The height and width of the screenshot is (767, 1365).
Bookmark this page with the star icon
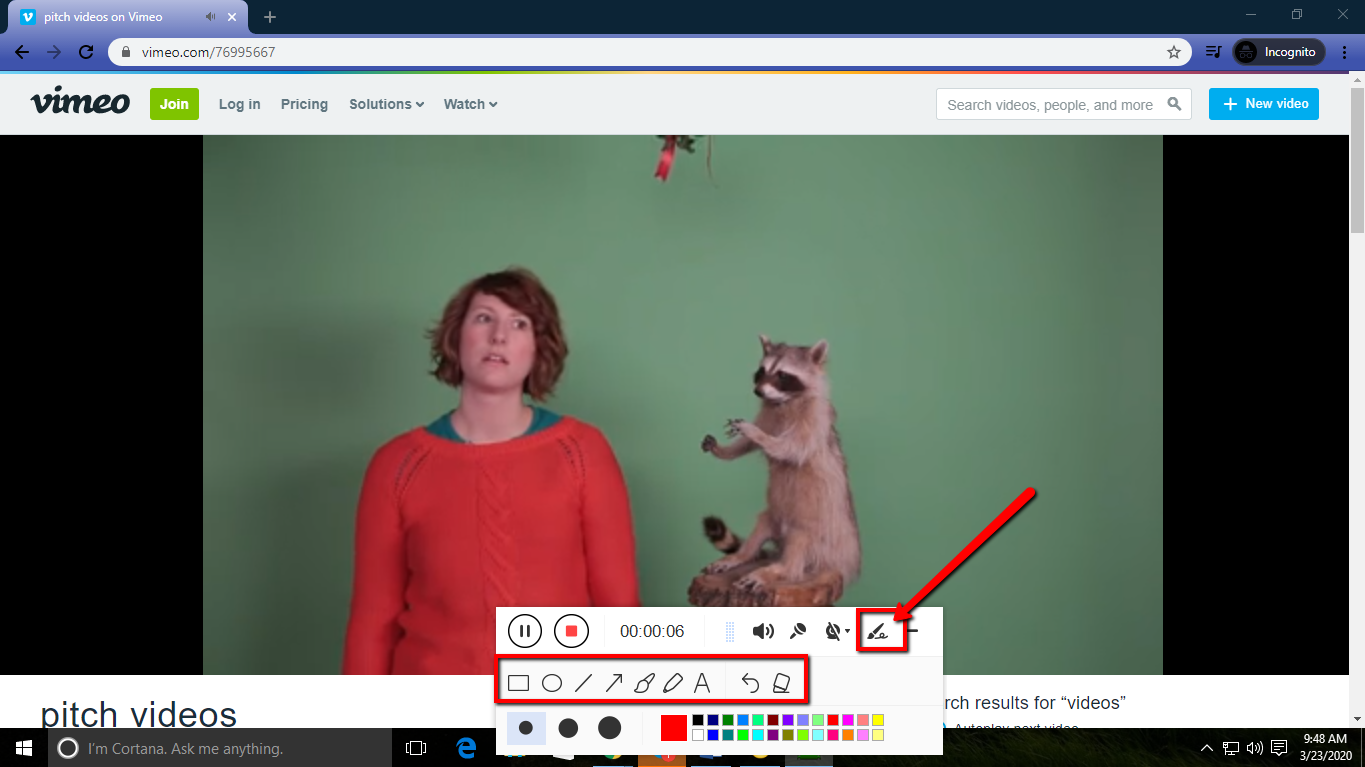click(1174, 52)
